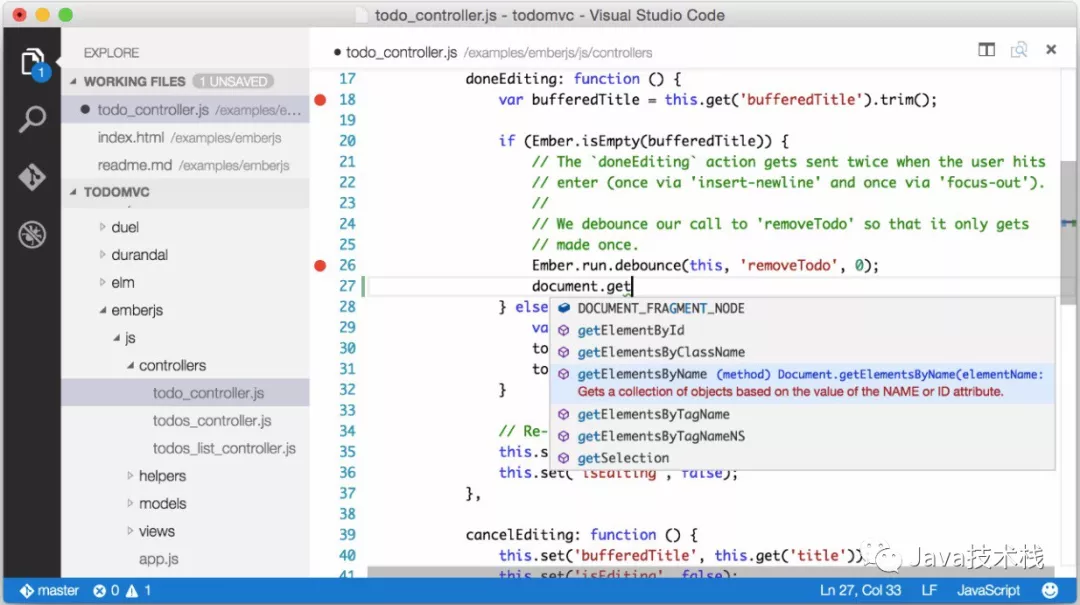Click the 1 UNSAVED badge
Screen dimensions: 1080x605
coord(233,81)
